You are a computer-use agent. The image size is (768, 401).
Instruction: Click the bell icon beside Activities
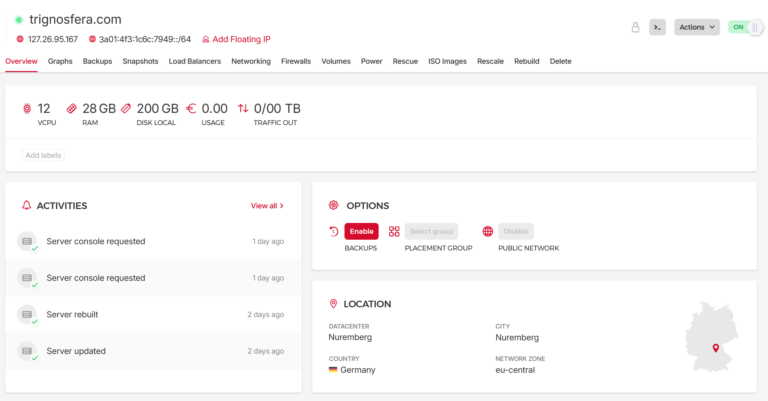point(26,206)
